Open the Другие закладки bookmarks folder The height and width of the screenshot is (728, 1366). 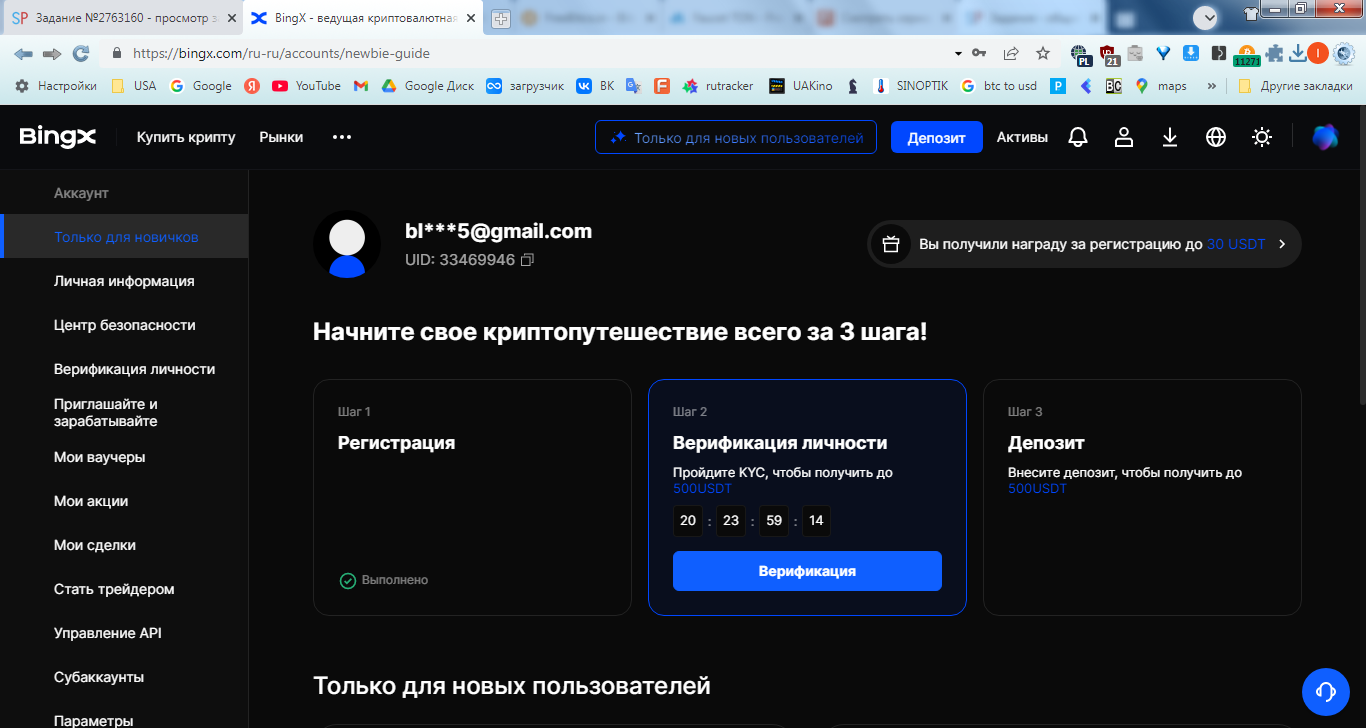coord(1295,86)
